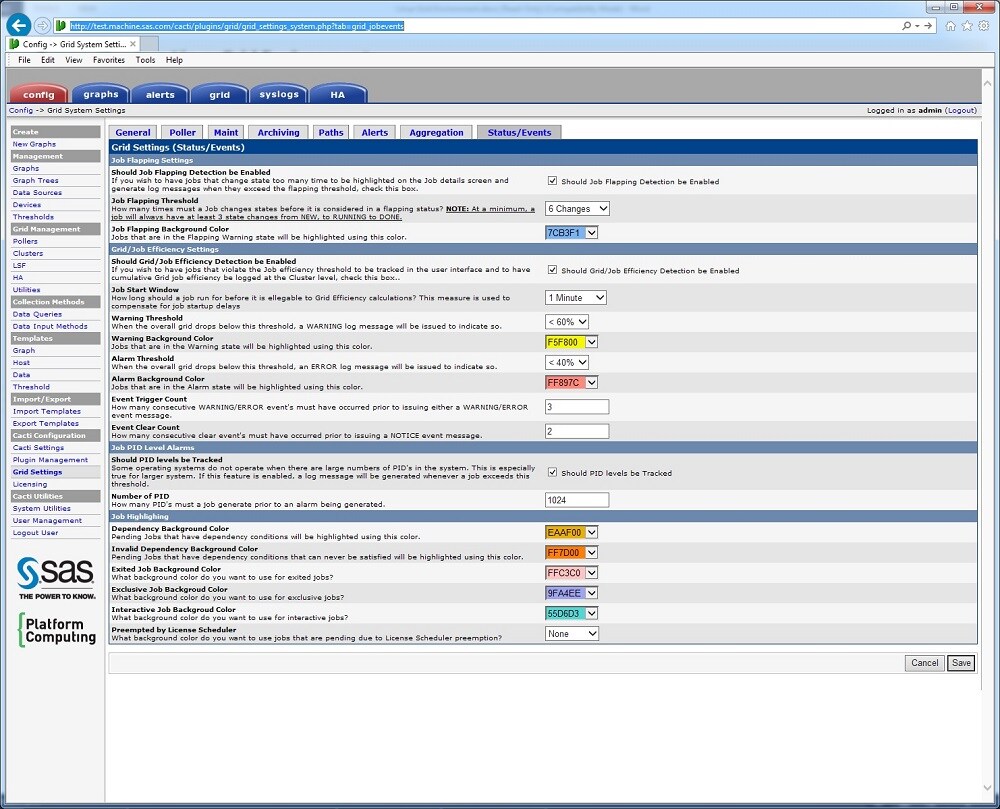Enable Should Job Flapping Detection be Enabled checkbox

click(551, 181)
